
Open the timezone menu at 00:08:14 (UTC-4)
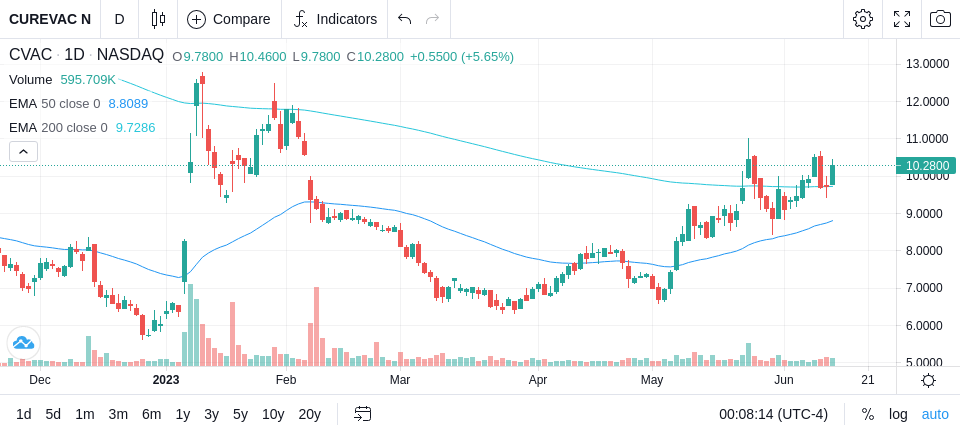pos(773,414)
